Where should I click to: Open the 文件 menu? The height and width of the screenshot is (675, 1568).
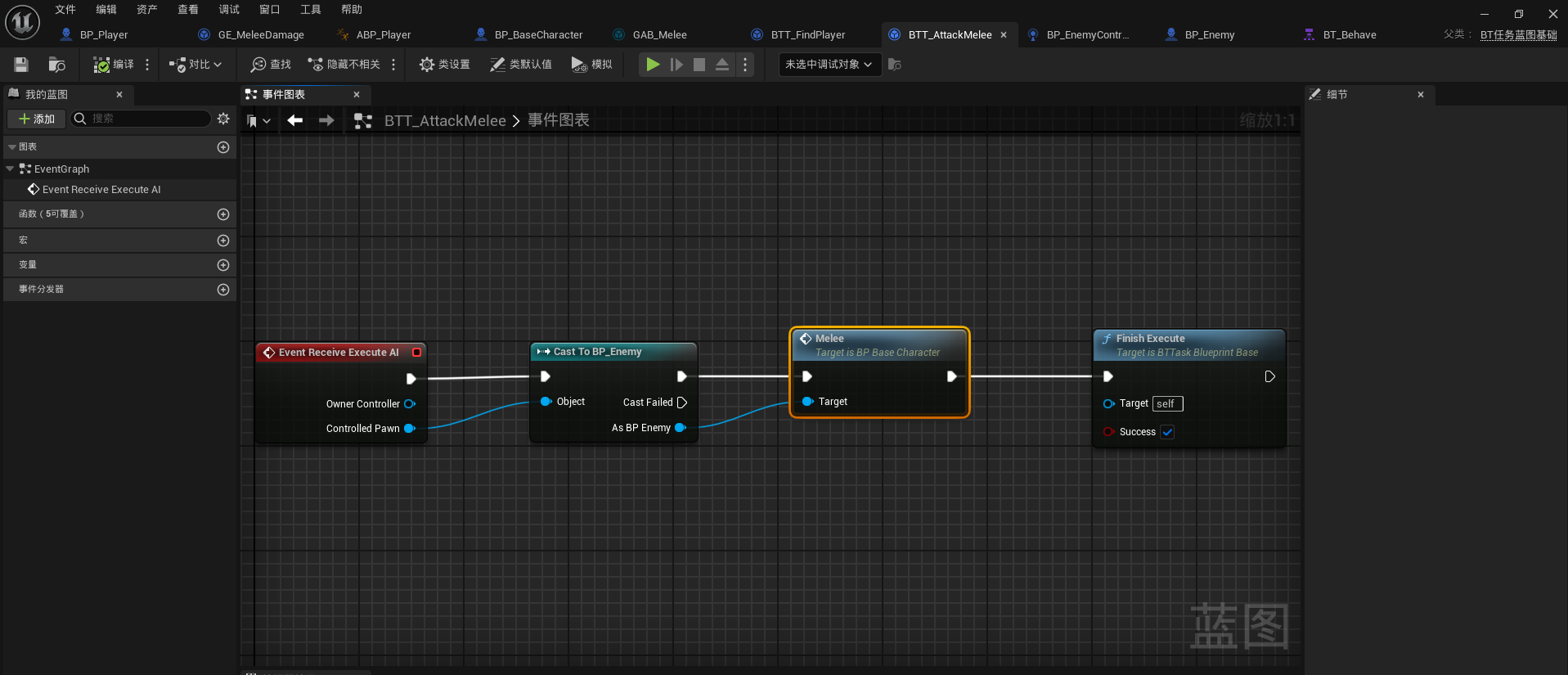pyautogui.click(x=65, y=10)
